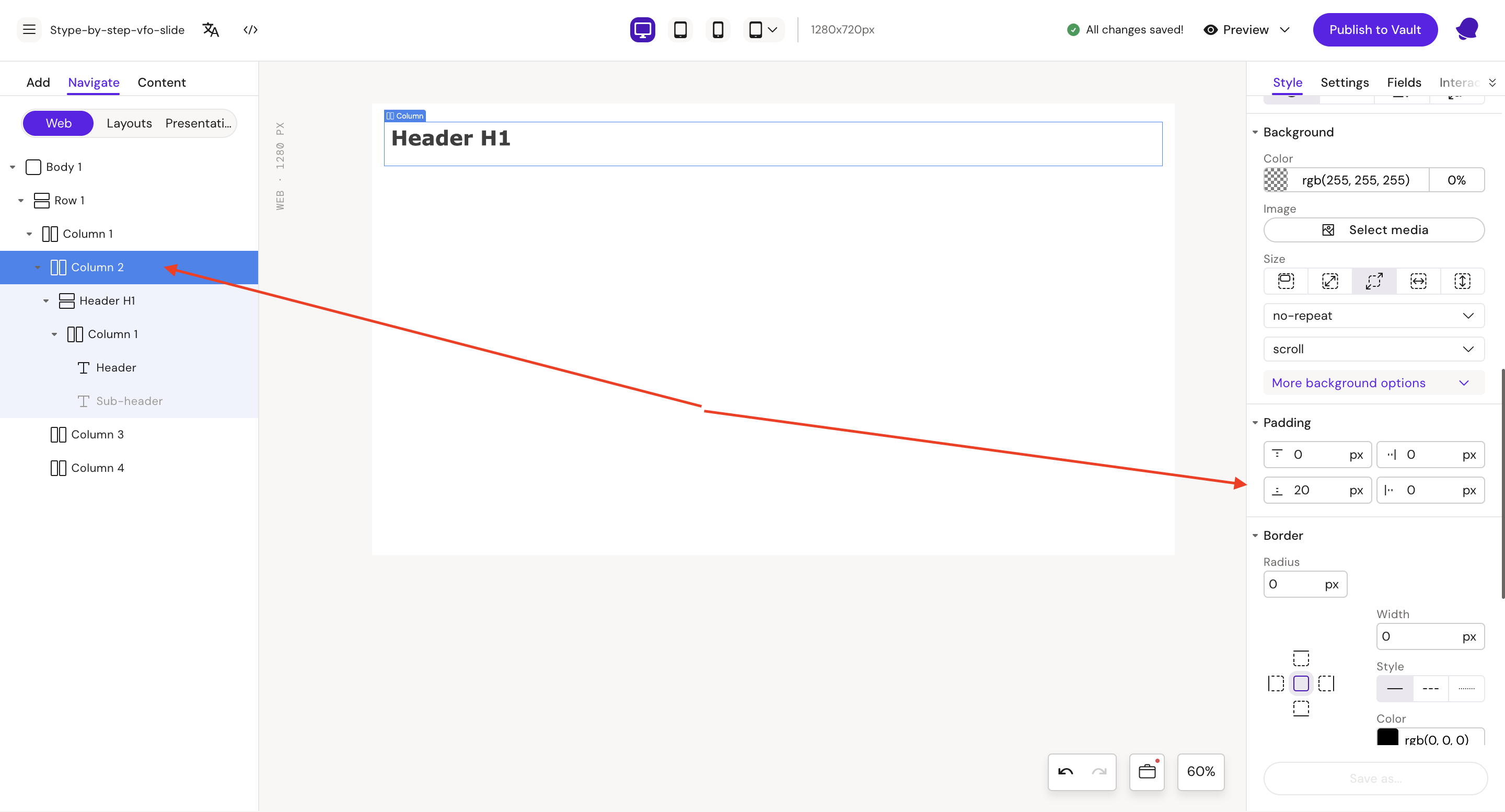The width and height of the screenshot is (1505, 812).
Task: Edit the top padding field
Action: (1317, 455)
